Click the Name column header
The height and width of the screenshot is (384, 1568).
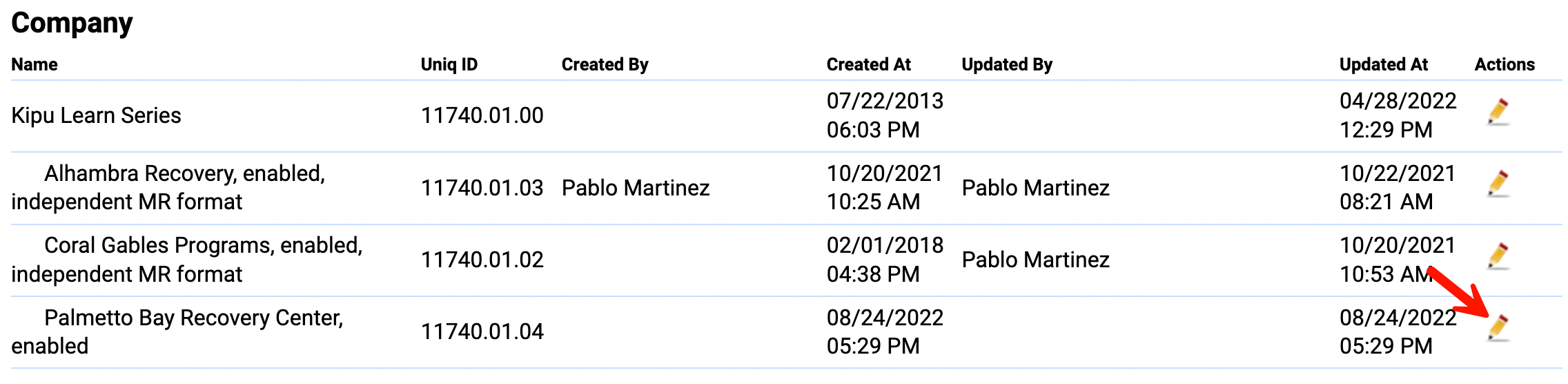[35, 64]
